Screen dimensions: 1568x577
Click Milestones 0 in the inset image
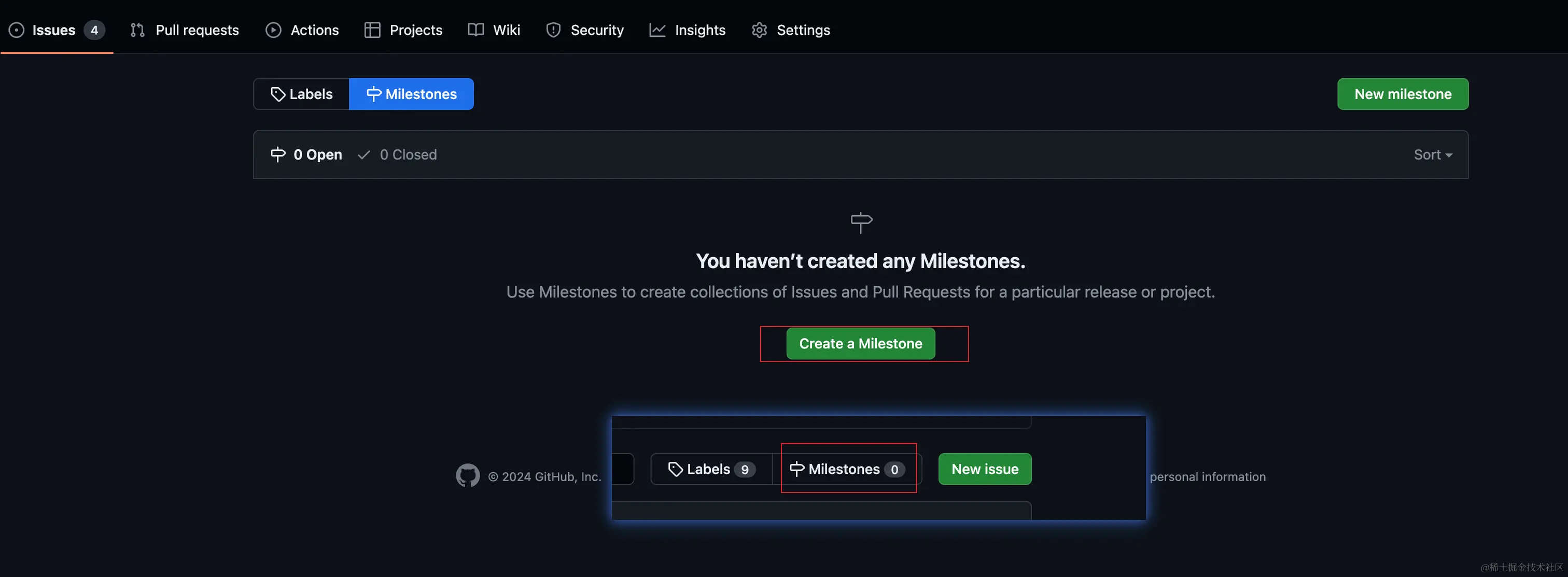click(847, 469)
